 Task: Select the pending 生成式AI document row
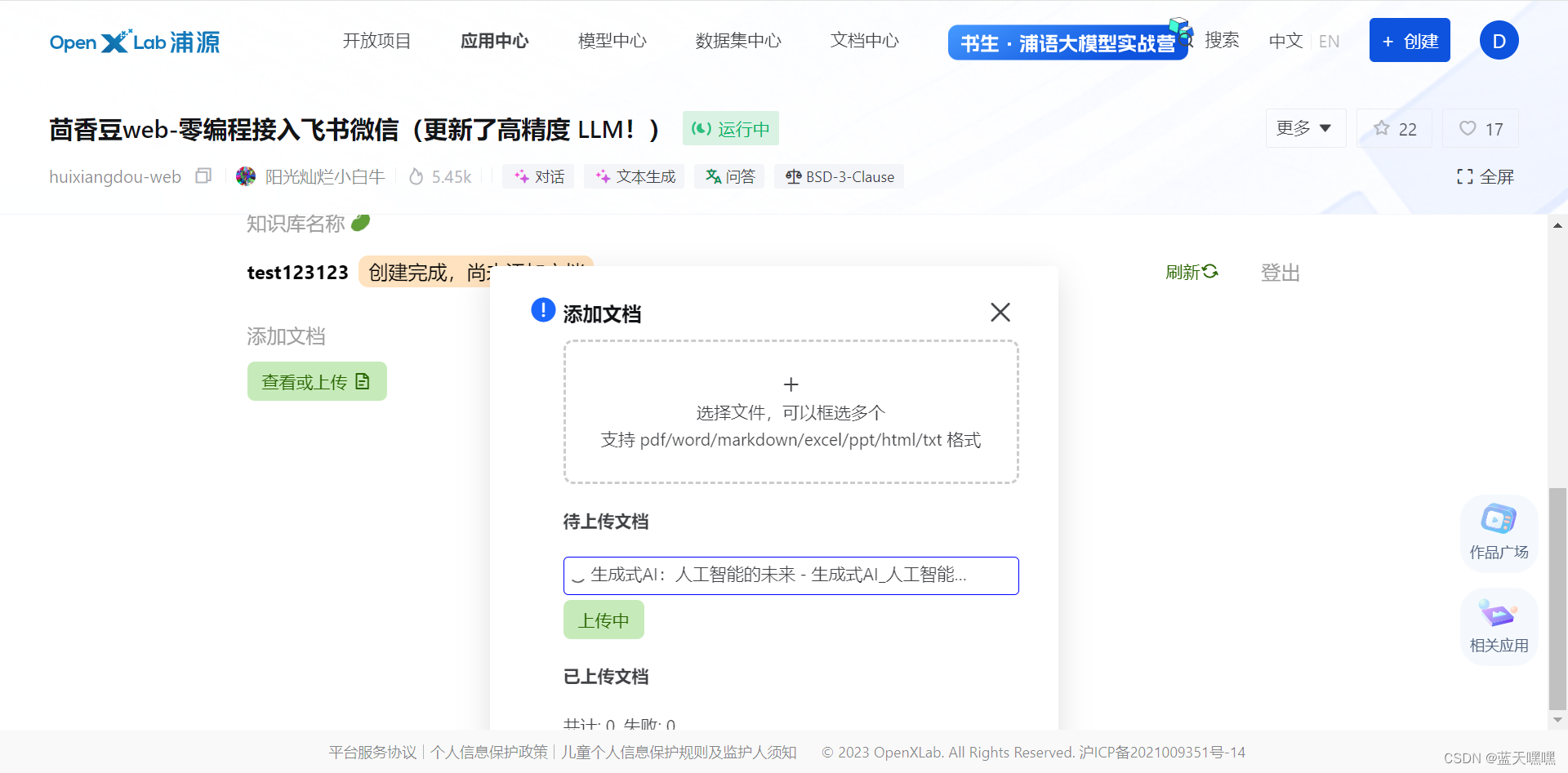(791, 575)
